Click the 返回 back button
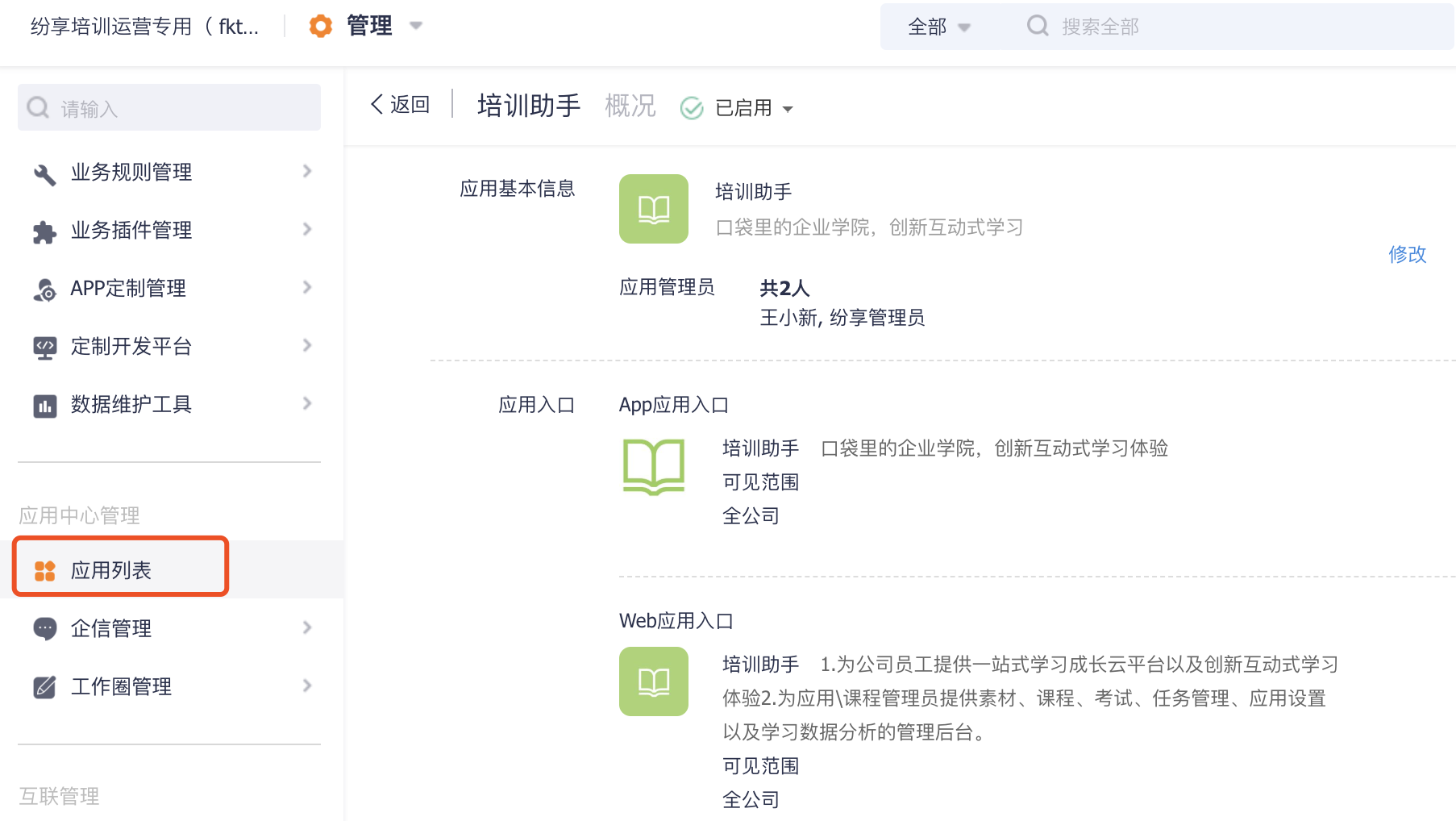This screenshot has width=1456, height=821. pyautogui.click(x=400, y=105)
